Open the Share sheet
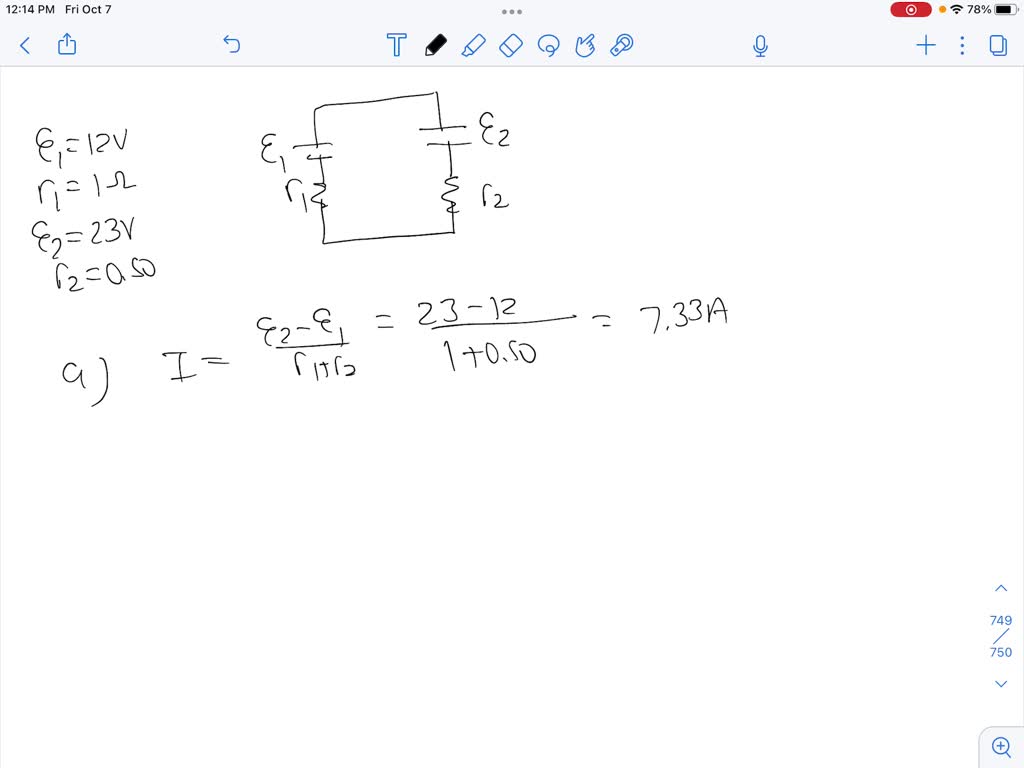Image resolution: width=1024 pixels, height=768 pixels. pyautogui.click(x=66, y=45)
